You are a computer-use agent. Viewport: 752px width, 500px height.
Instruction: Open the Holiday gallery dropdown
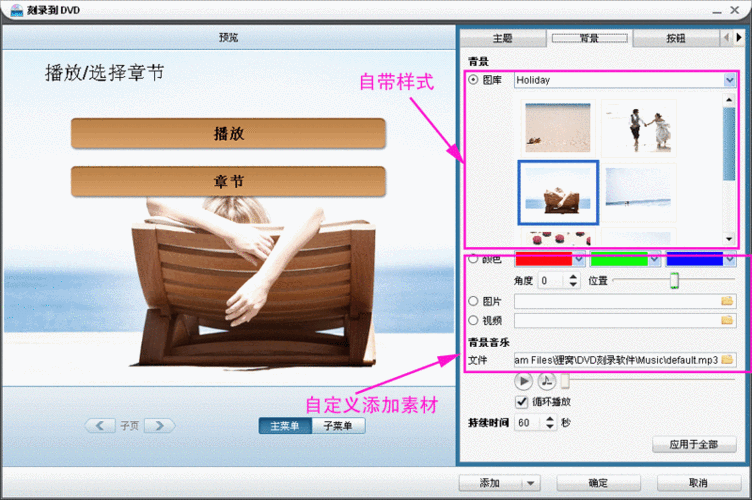729,80
